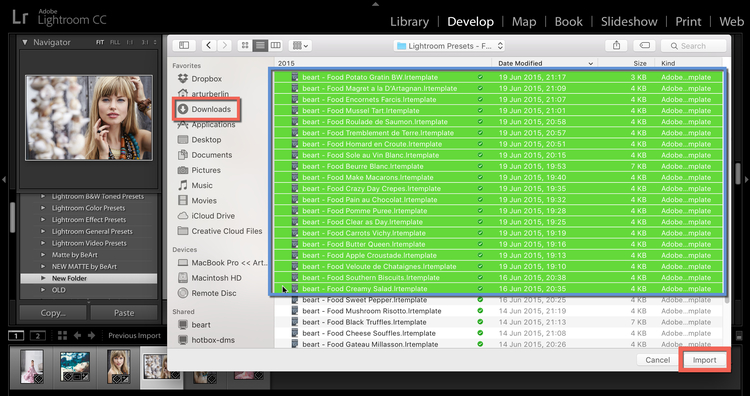Go back with the left chevron button
Image resolution: width=750 pixels, height=396 pixels.
click(x=209, y=45)
